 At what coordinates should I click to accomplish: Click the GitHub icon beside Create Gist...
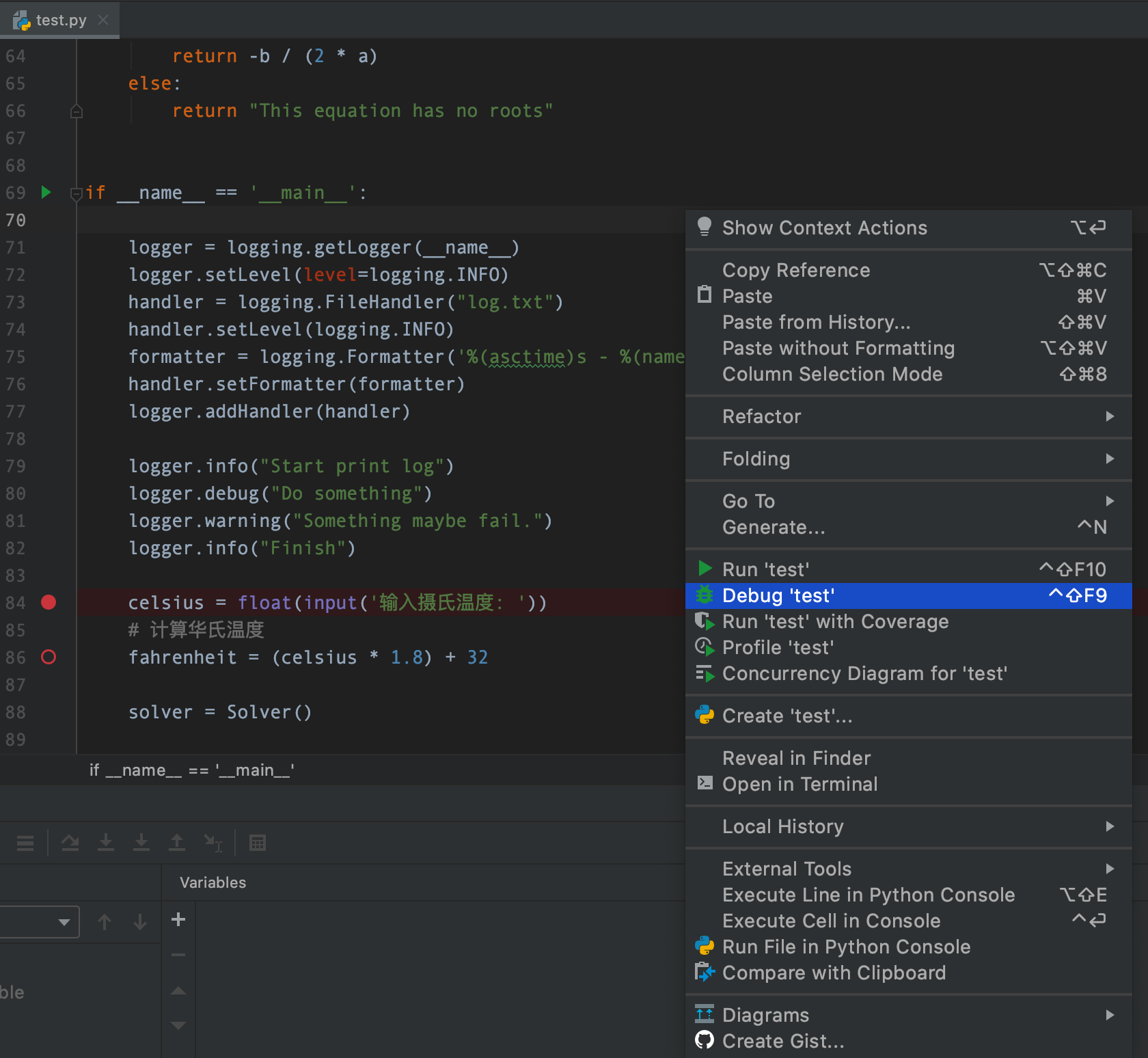tap(705, 1040)
